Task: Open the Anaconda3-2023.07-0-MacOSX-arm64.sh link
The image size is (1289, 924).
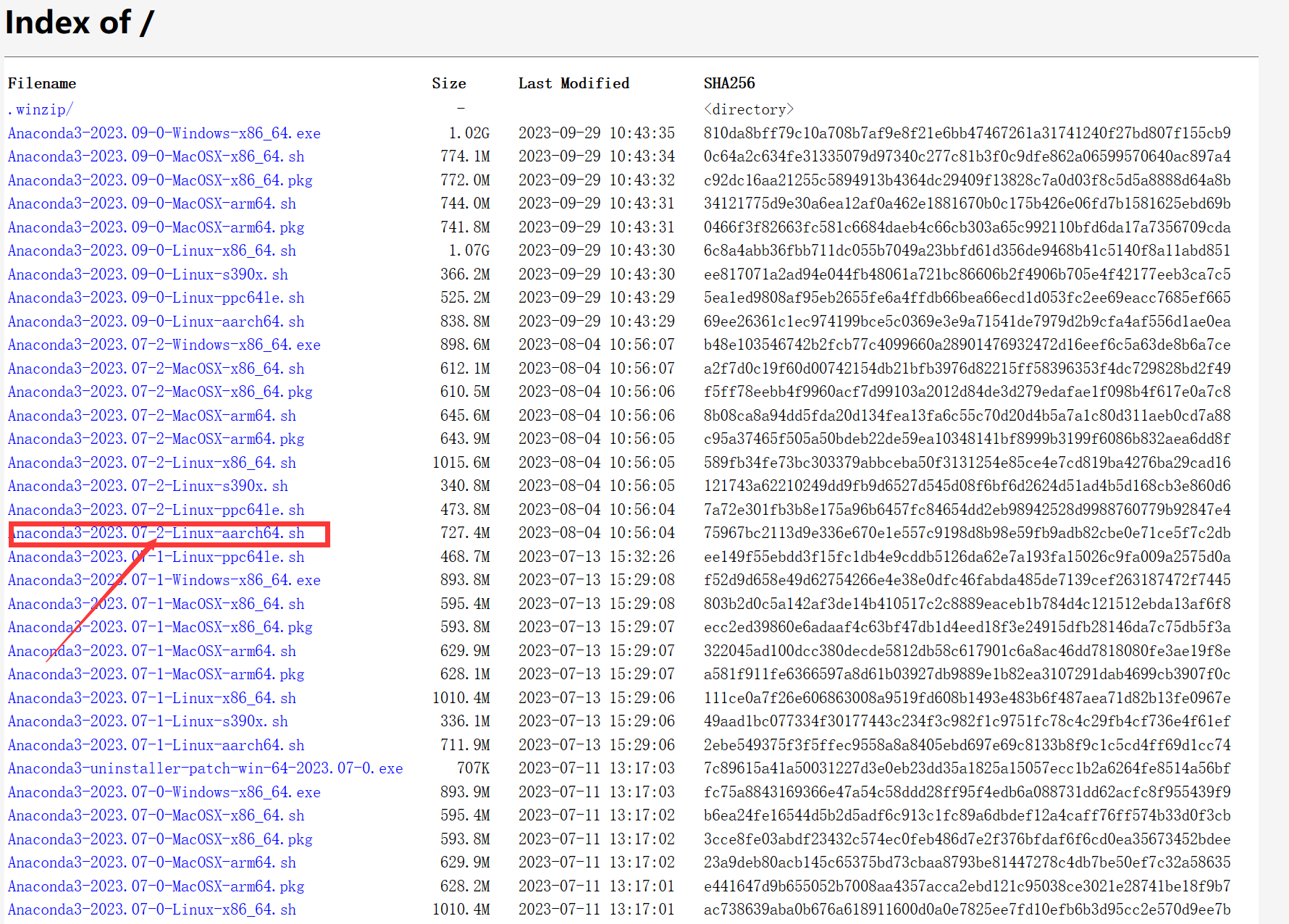Action: tap(152, 862)
